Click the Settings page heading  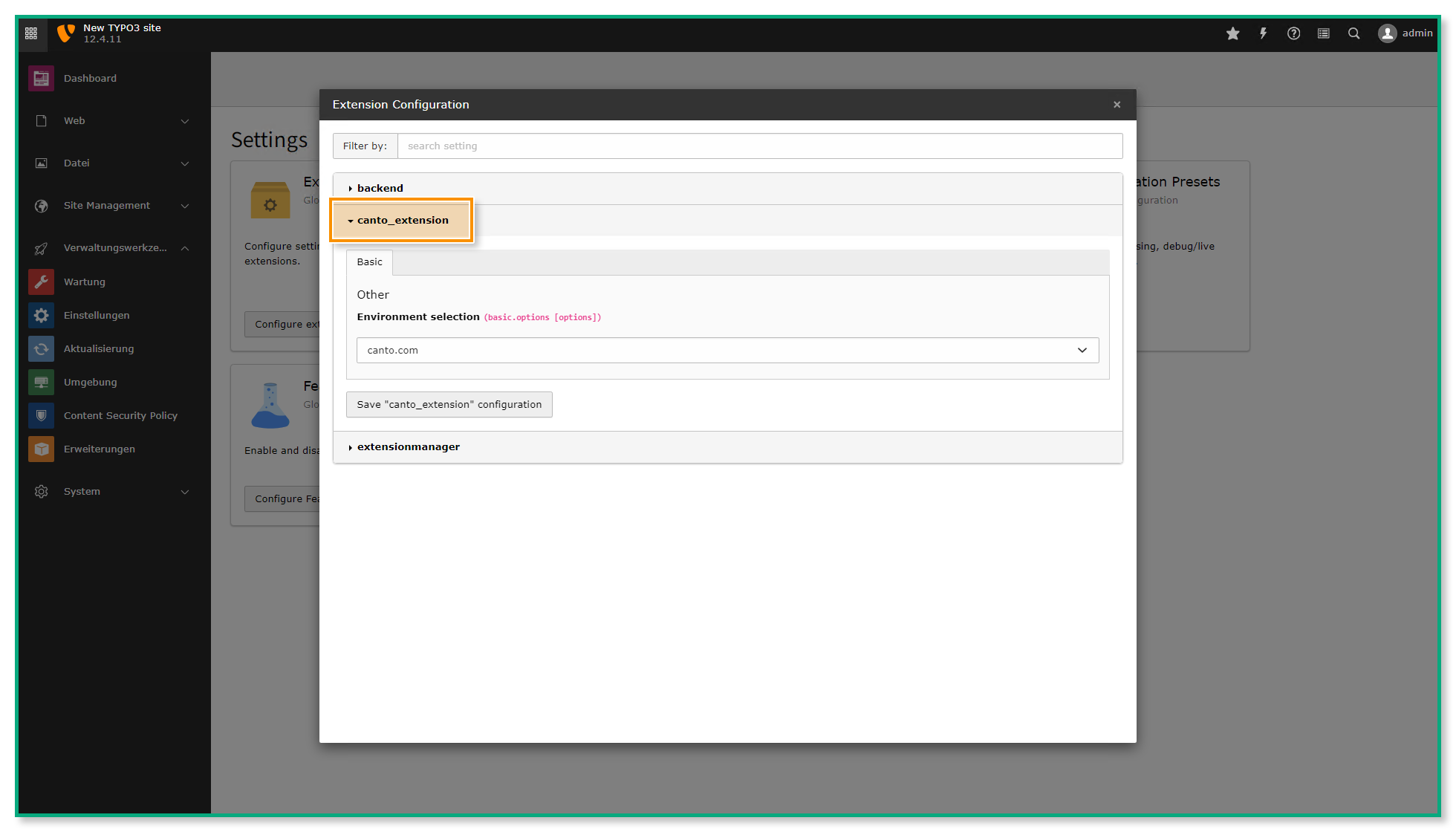(269, 140)
